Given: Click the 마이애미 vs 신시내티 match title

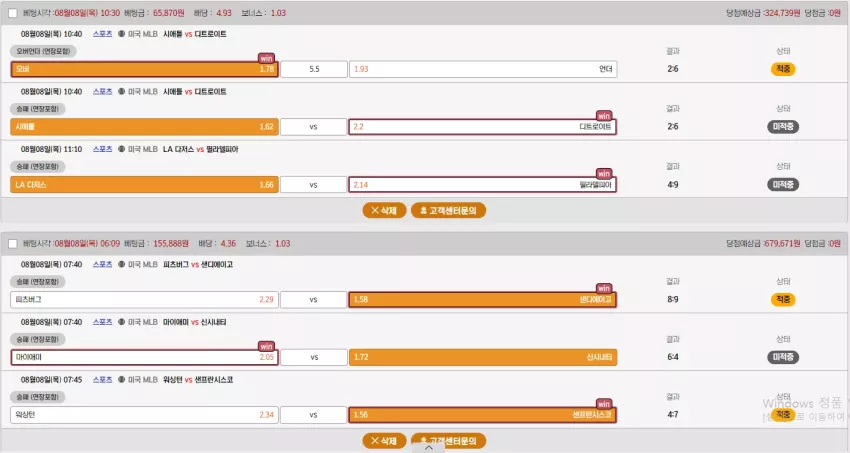Looking at the screenshot, I should [x=195, y=322].
